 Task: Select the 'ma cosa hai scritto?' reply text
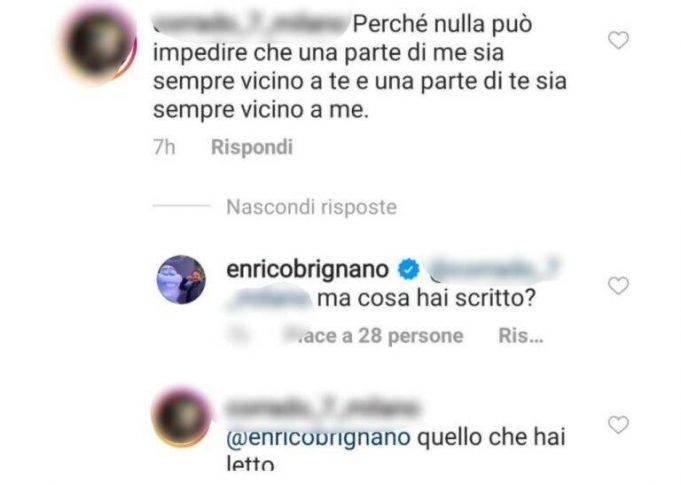426,298
